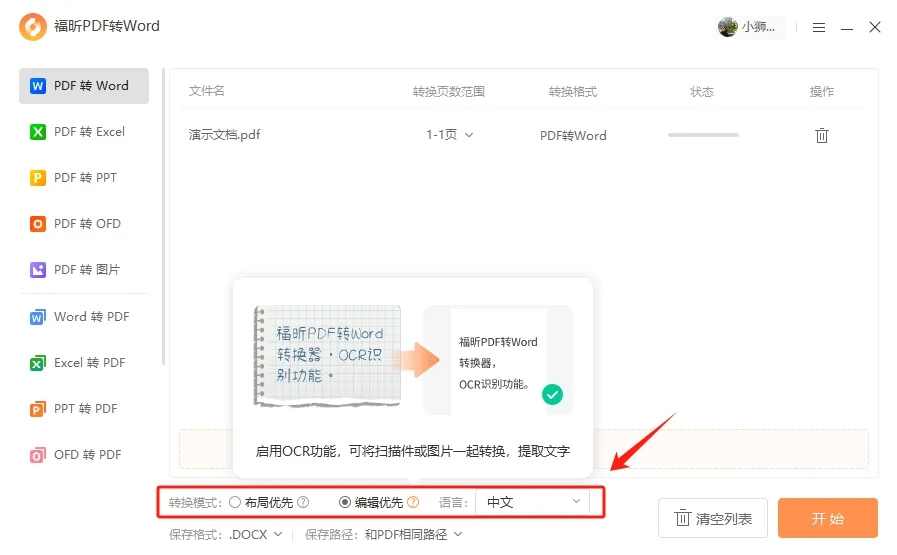897x555 pixels.
Task: Show help for 编辑优先 orange question mark
Action: point(413,502)
